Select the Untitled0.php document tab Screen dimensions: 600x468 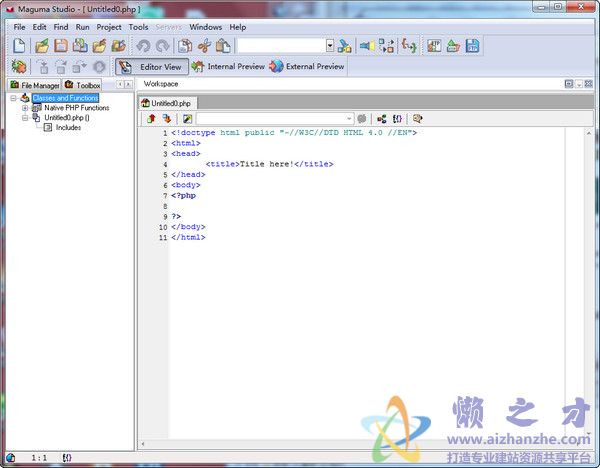167,103
